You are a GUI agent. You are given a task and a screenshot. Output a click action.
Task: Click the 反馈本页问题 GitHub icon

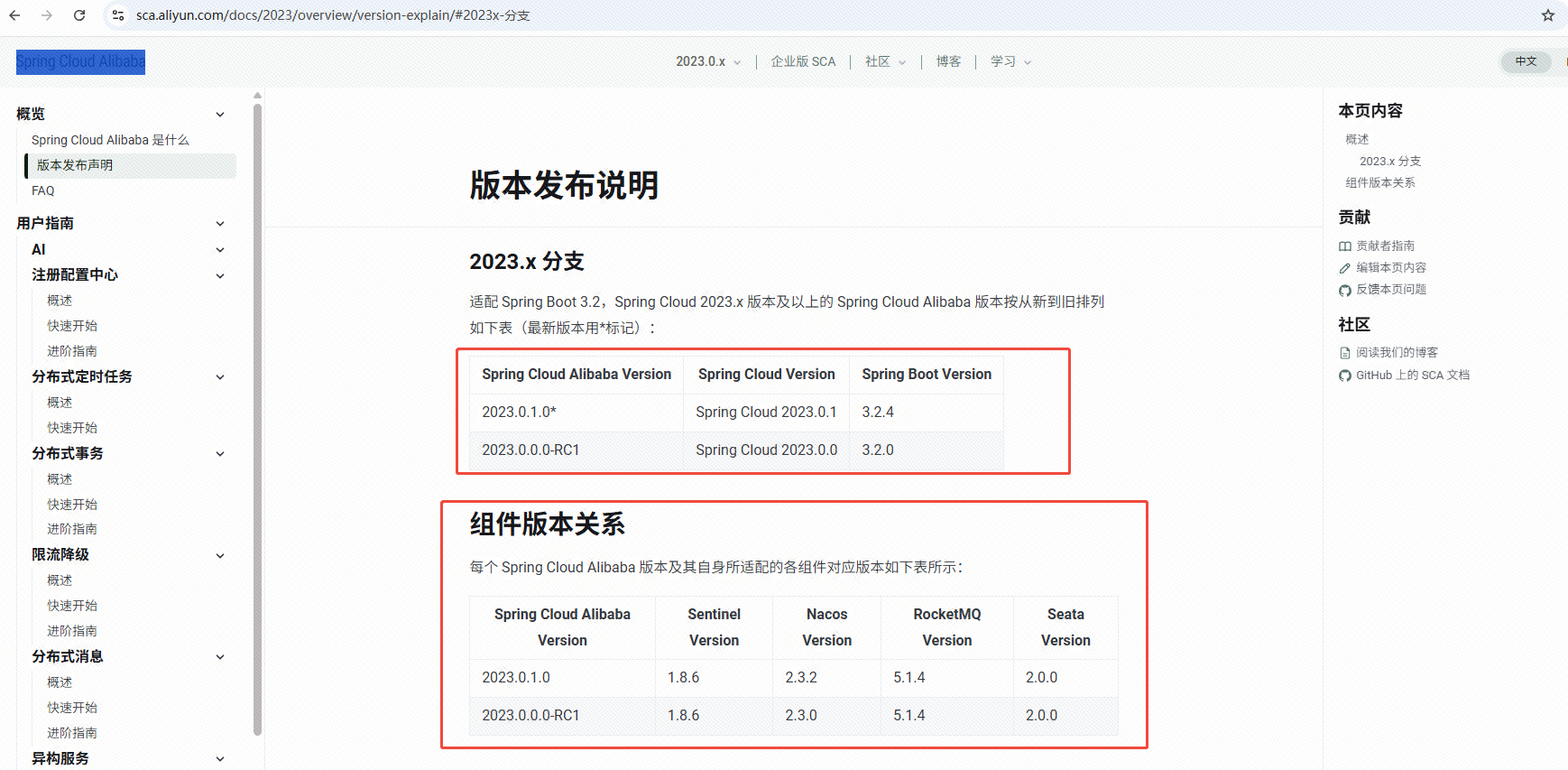tap(1345, 290)
